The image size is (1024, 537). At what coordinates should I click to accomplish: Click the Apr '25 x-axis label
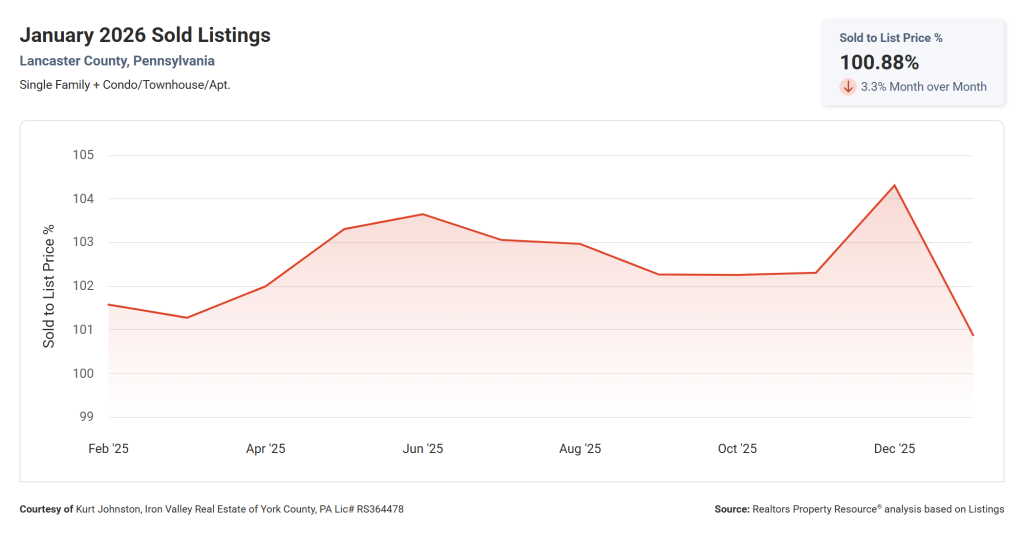coord(265,449)
